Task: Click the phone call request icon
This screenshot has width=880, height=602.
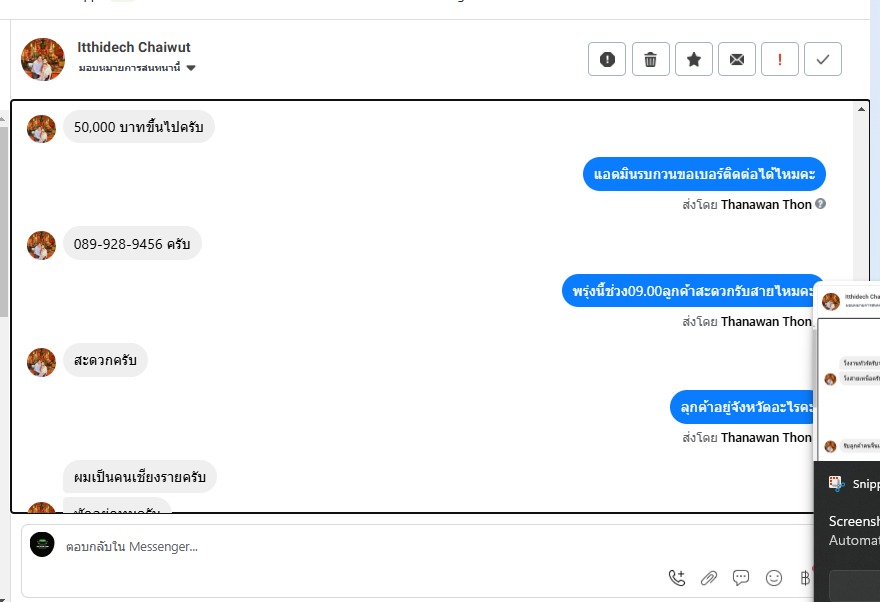Action: pos(677,578)
